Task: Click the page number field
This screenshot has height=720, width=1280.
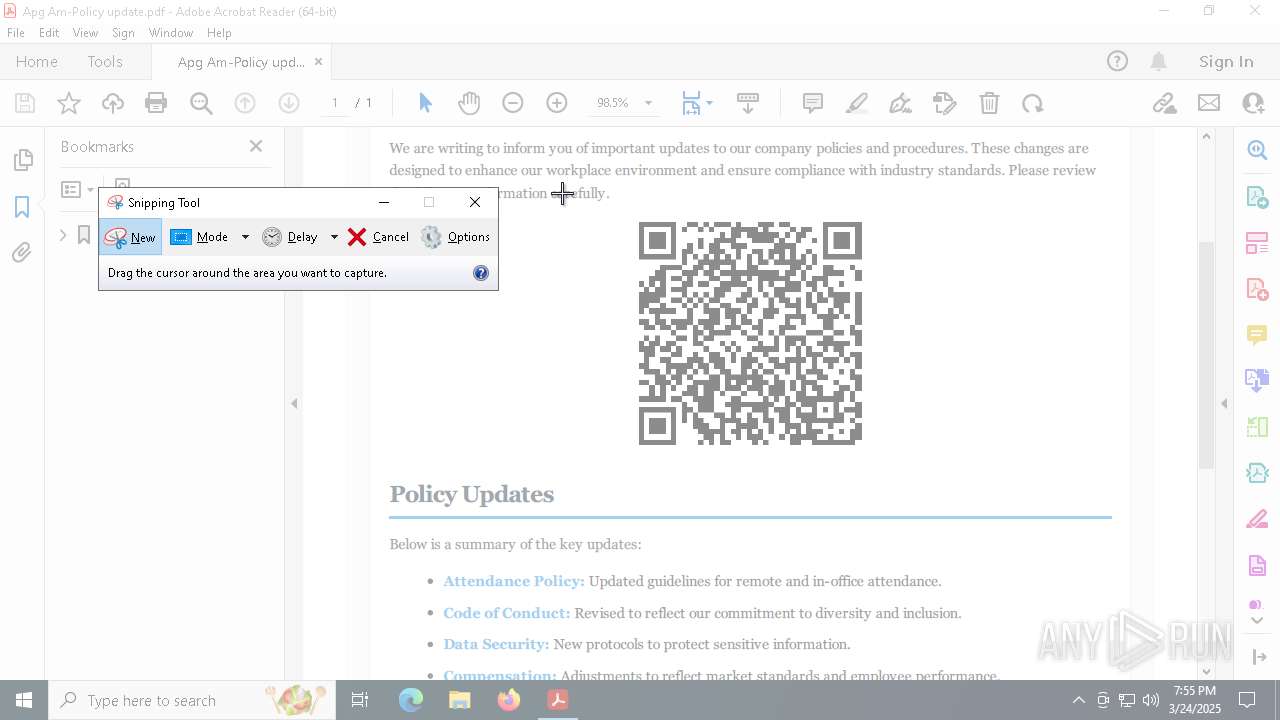Action: (x=335, y=103)
